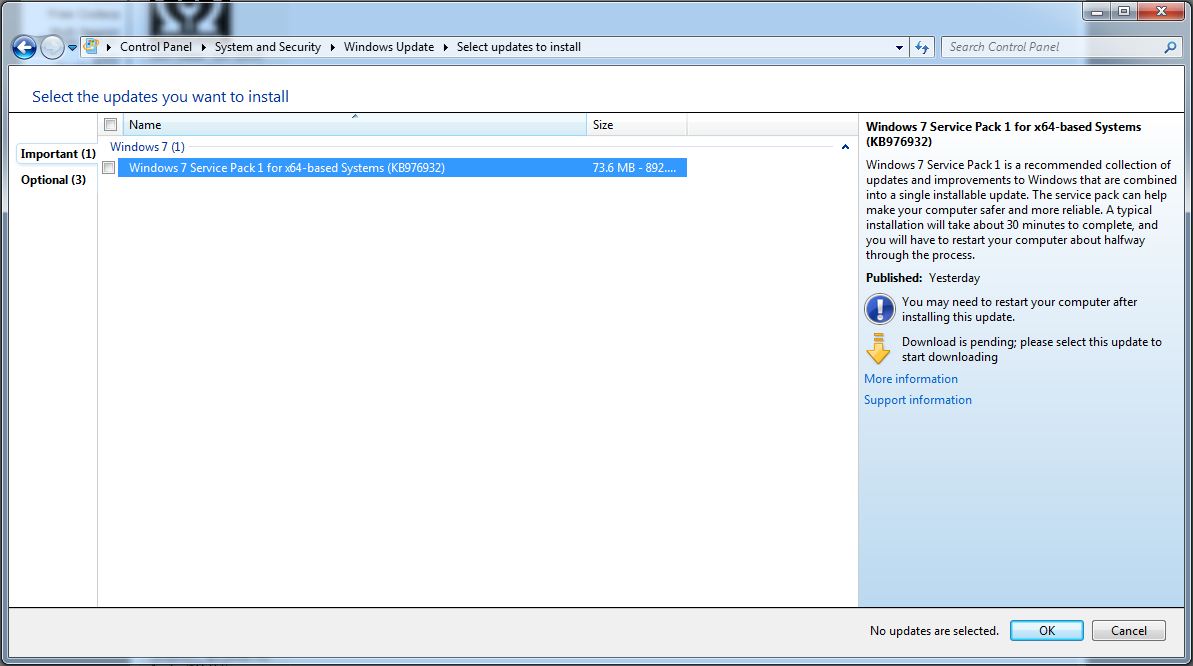Open the recent pages dropdown arrow
The height and width of the screenshot is (666, 1193).
point(72,47)
